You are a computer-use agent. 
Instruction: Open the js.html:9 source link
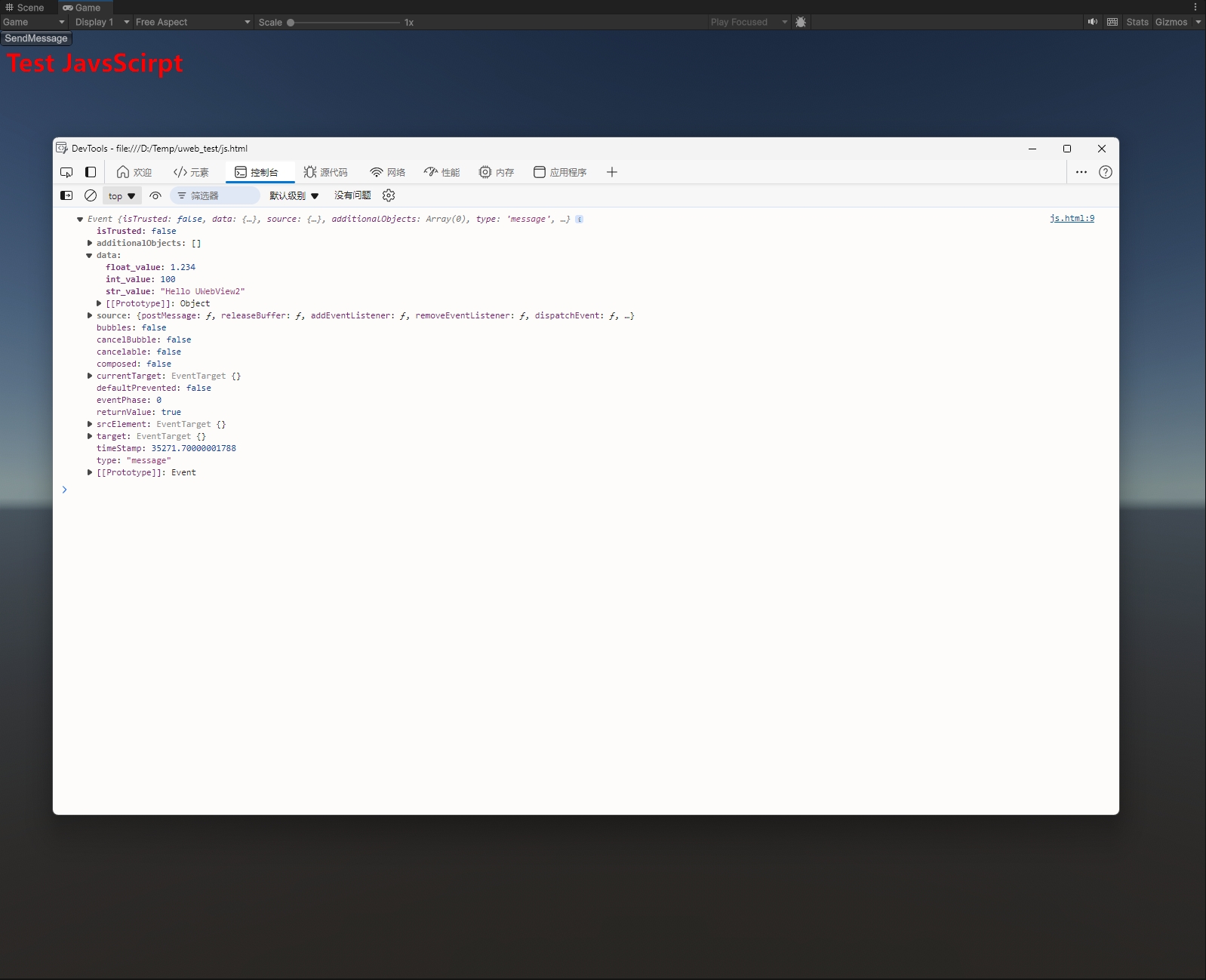pyautogui.click(x=1072, y=219)
